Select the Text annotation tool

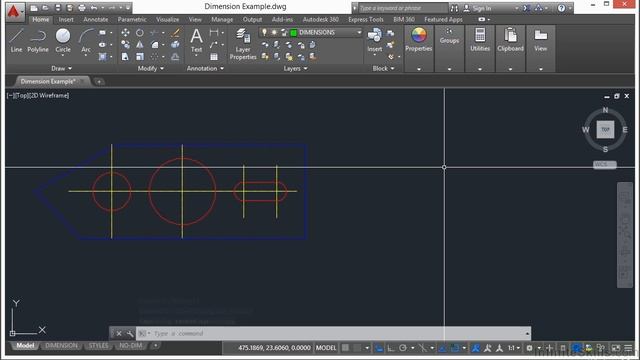coord(196,41)
